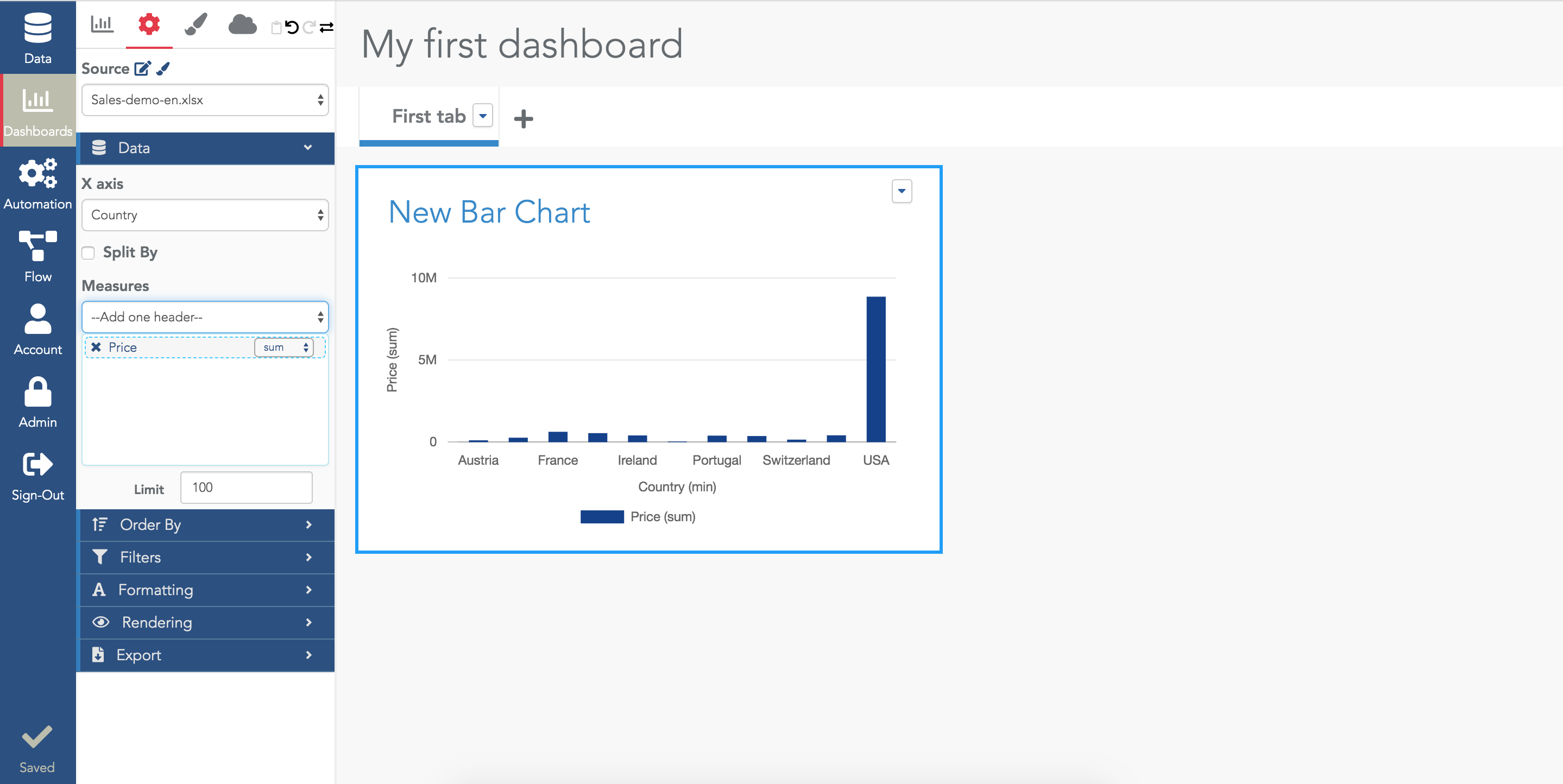Screen dimensions: 1563x784
Task: Click the Limit input field value
Action: tap(246, 487)
